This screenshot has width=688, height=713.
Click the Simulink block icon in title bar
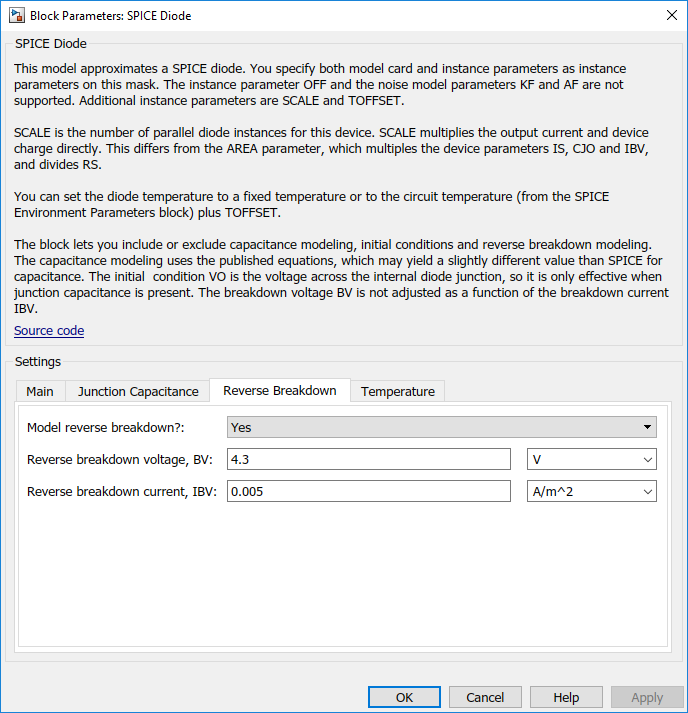17,15
